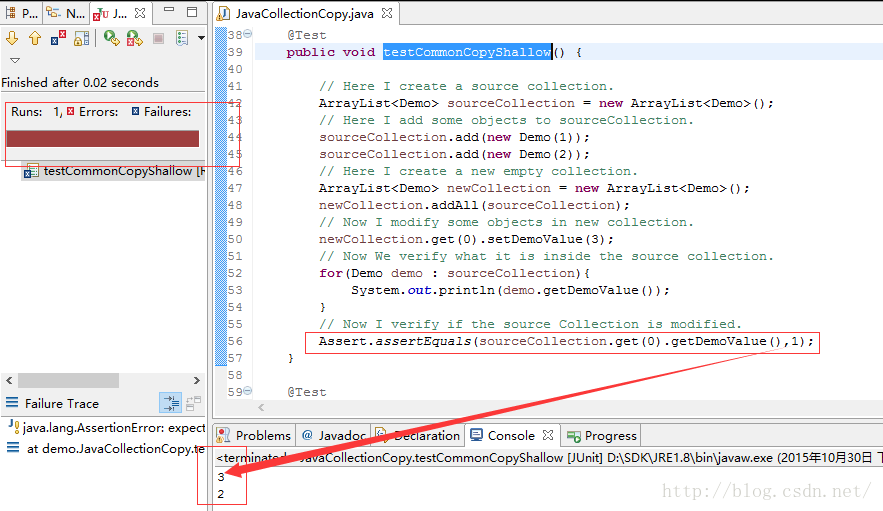Open the Javadoc view tab
This screenshot has width=883, height=511.
333,436
